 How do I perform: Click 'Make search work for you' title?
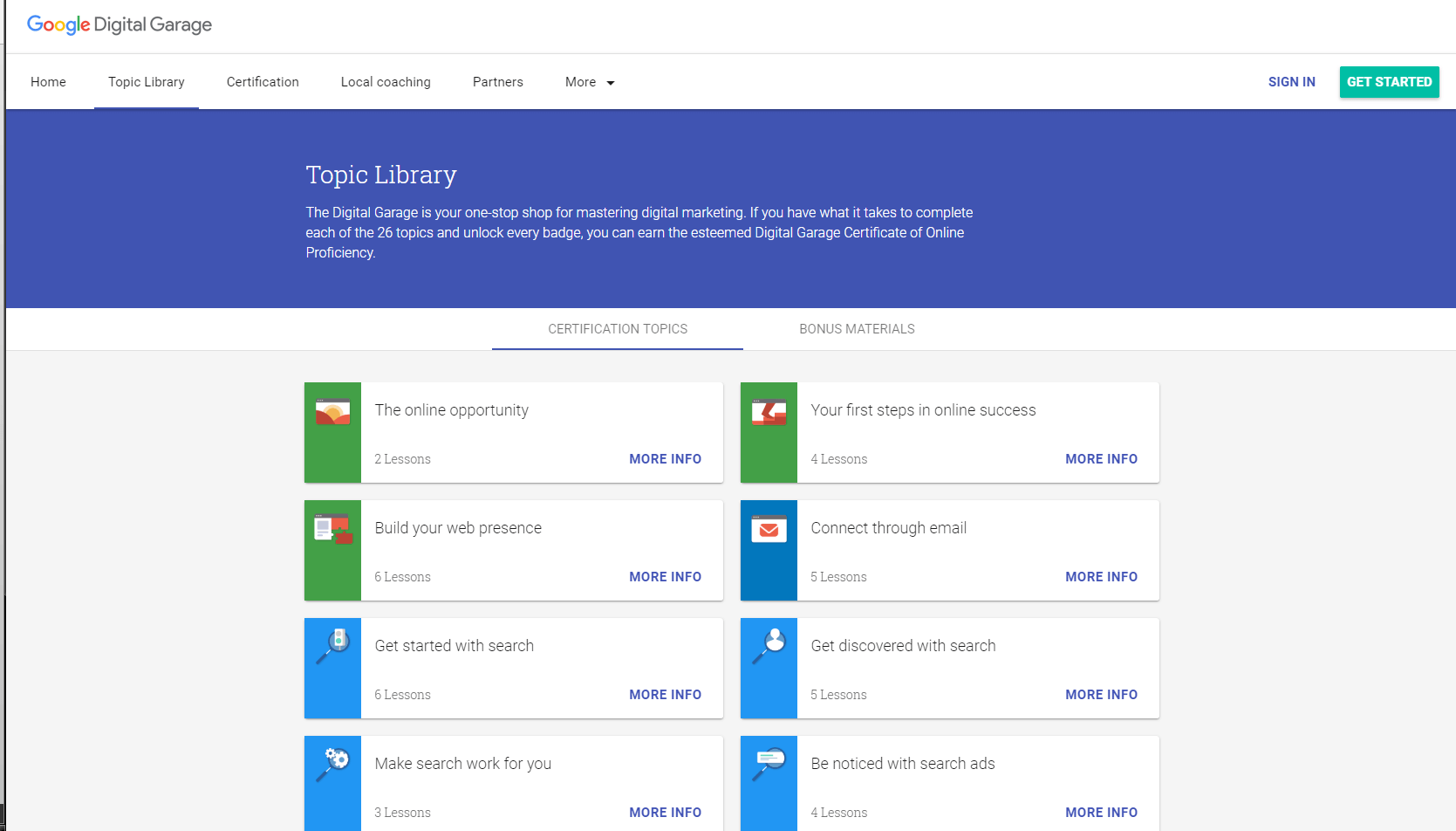(462, 764)
